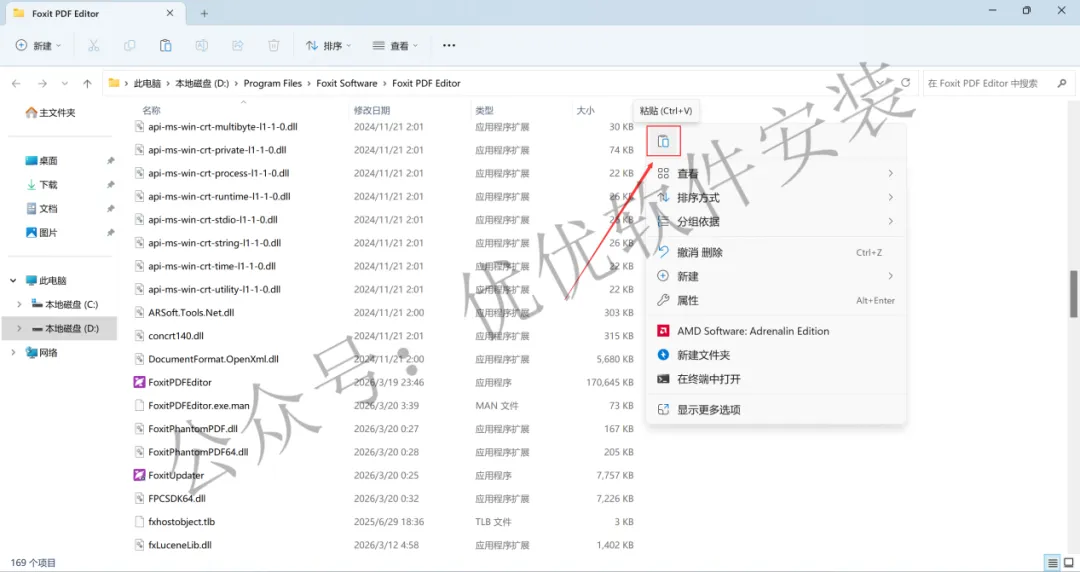Open New (新建) submenu in context menu
Viewport: 1080px width, 572px height.
click(x=776, y=276)
